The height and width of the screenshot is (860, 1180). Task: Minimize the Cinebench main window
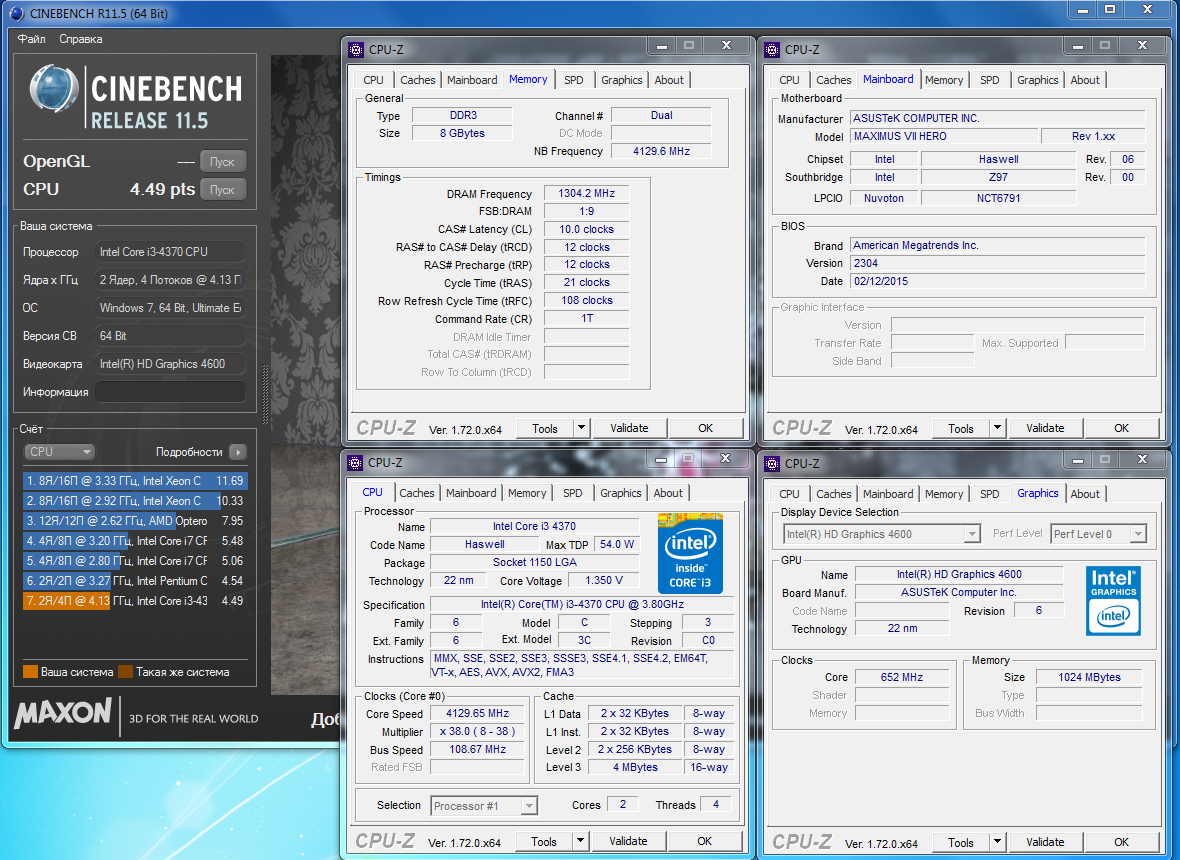(x=1083, y=11)
